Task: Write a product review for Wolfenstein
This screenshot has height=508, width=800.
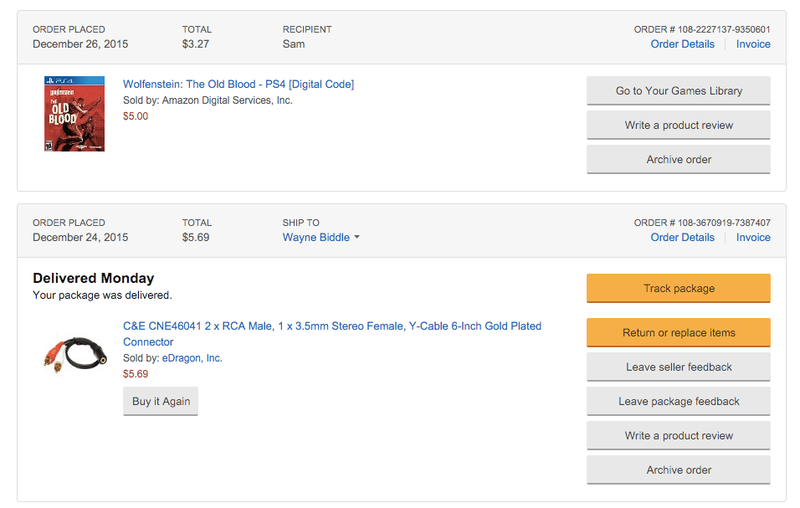Action: point(679,125)
